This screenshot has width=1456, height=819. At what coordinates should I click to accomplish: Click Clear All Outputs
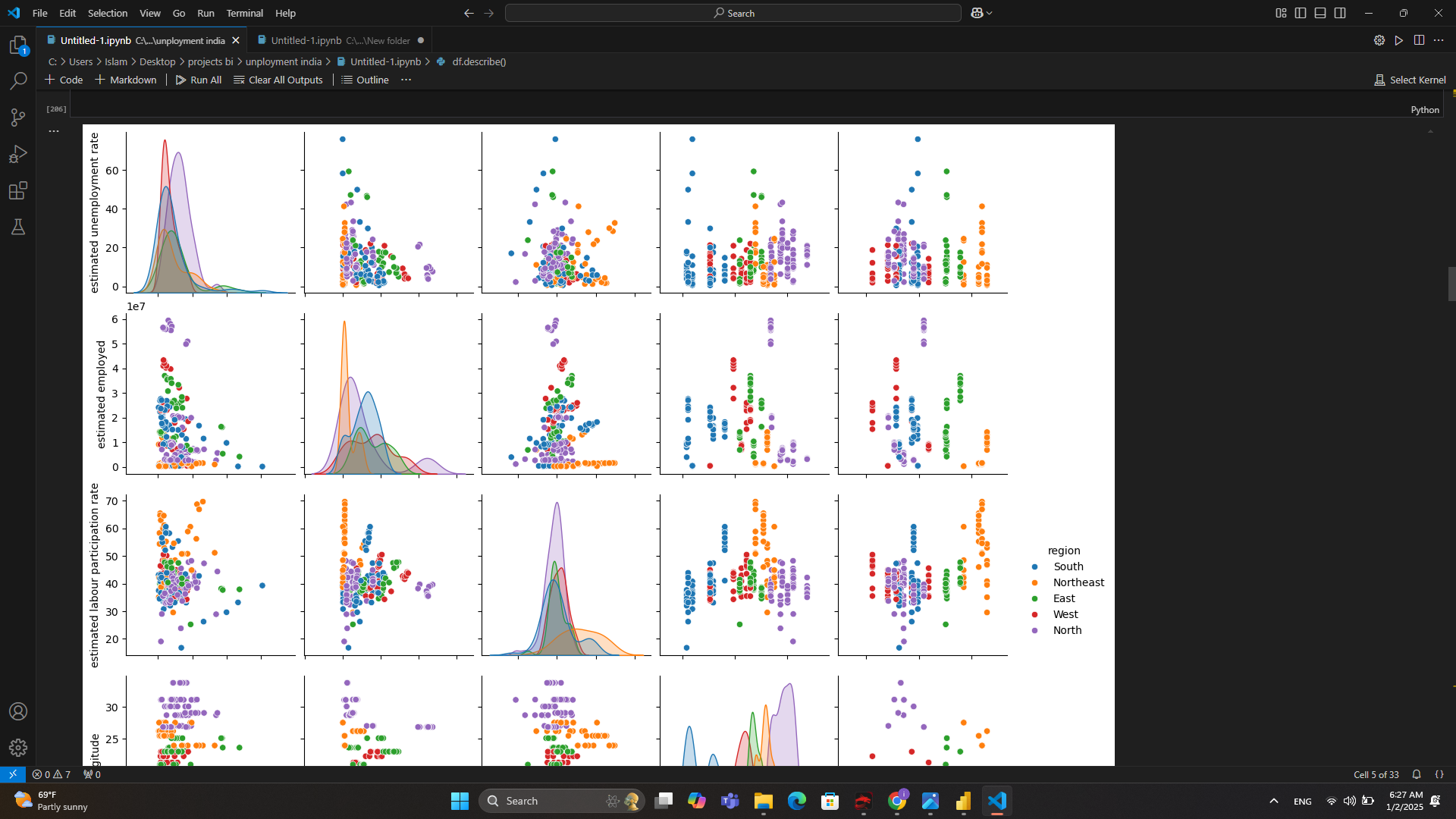(278, 80)
